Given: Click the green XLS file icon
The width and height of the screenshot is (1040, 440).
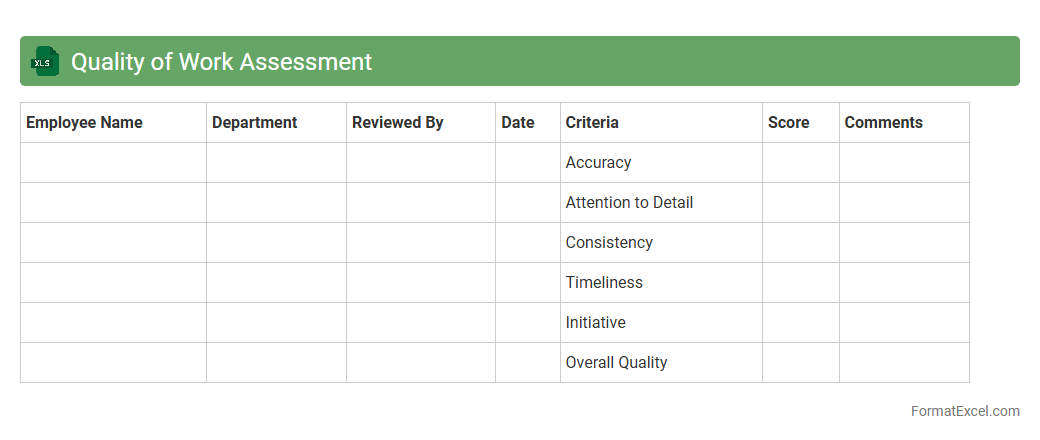Looking at the screenshot, I should pos(44,62).
